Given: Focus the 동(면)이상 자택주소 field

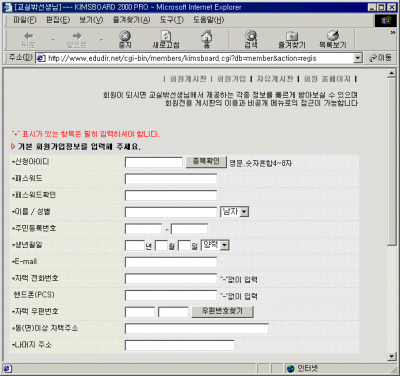Looking at the screenshot, I should point(197,328).
